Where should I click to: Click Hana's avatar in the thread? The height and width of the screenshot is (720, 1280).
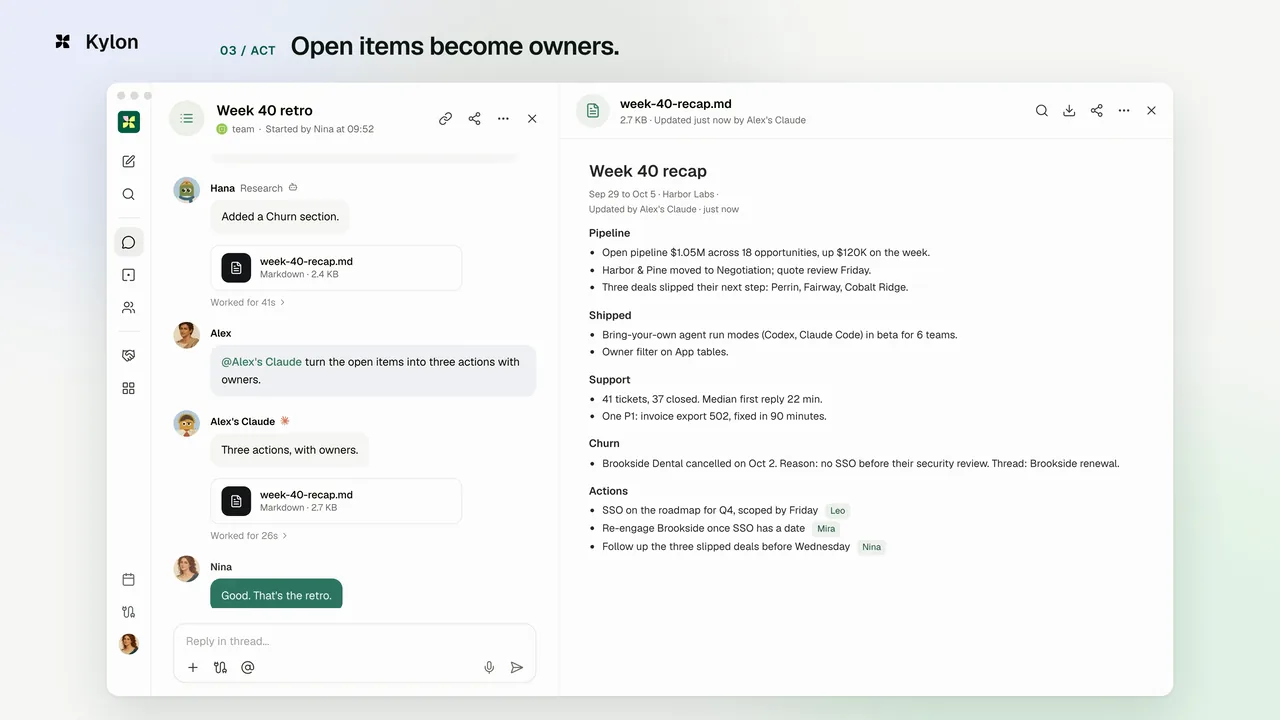(x=187, y=190)
